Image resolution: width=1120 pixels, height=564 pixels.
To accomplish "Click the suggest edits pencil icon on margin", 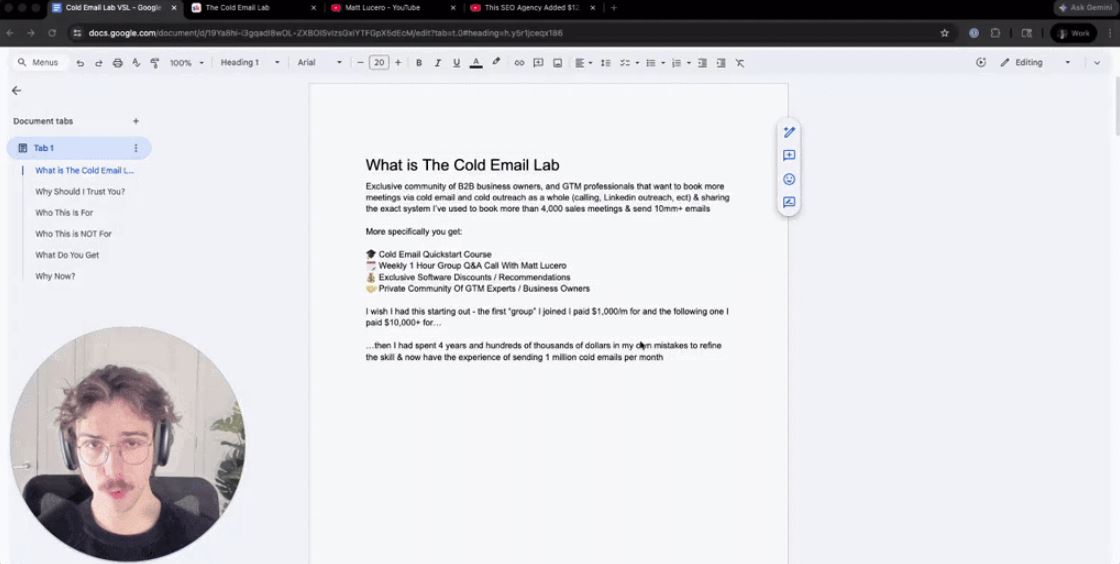I will point(789,132).
